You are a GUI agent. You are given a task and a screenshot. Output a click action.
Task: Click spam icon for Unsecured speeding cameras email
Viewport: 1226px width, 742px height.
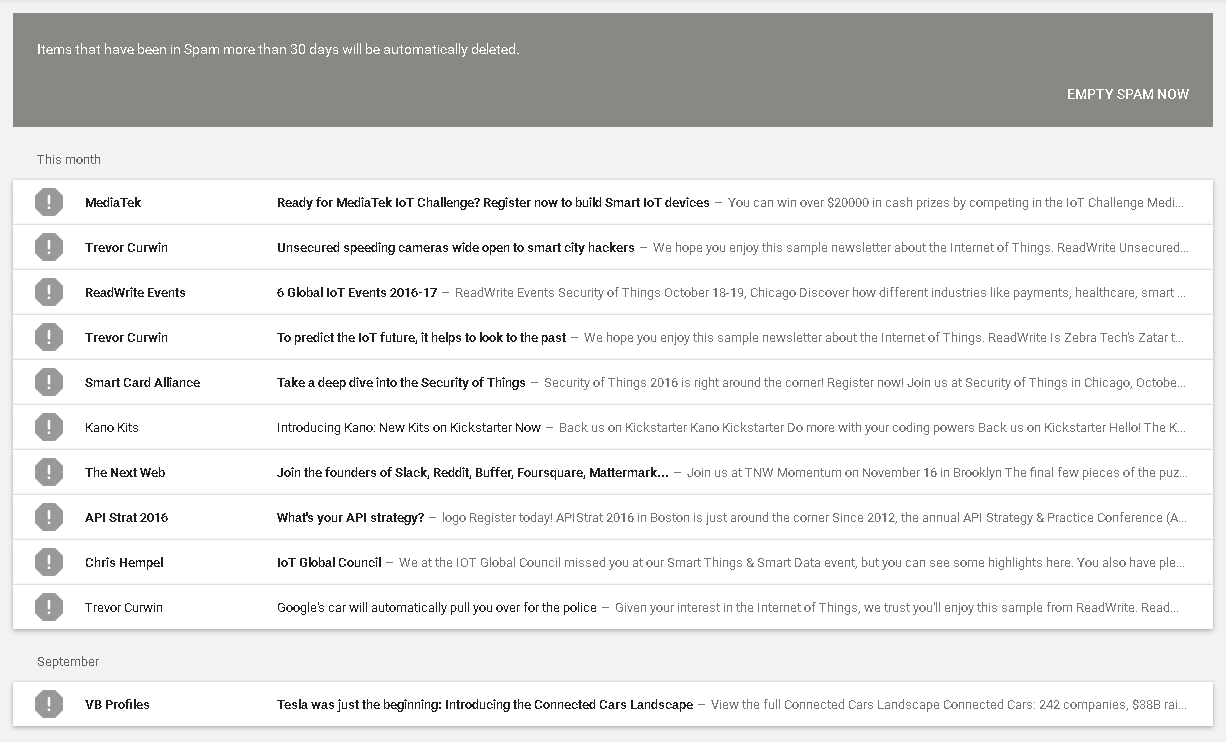(48, 247)
